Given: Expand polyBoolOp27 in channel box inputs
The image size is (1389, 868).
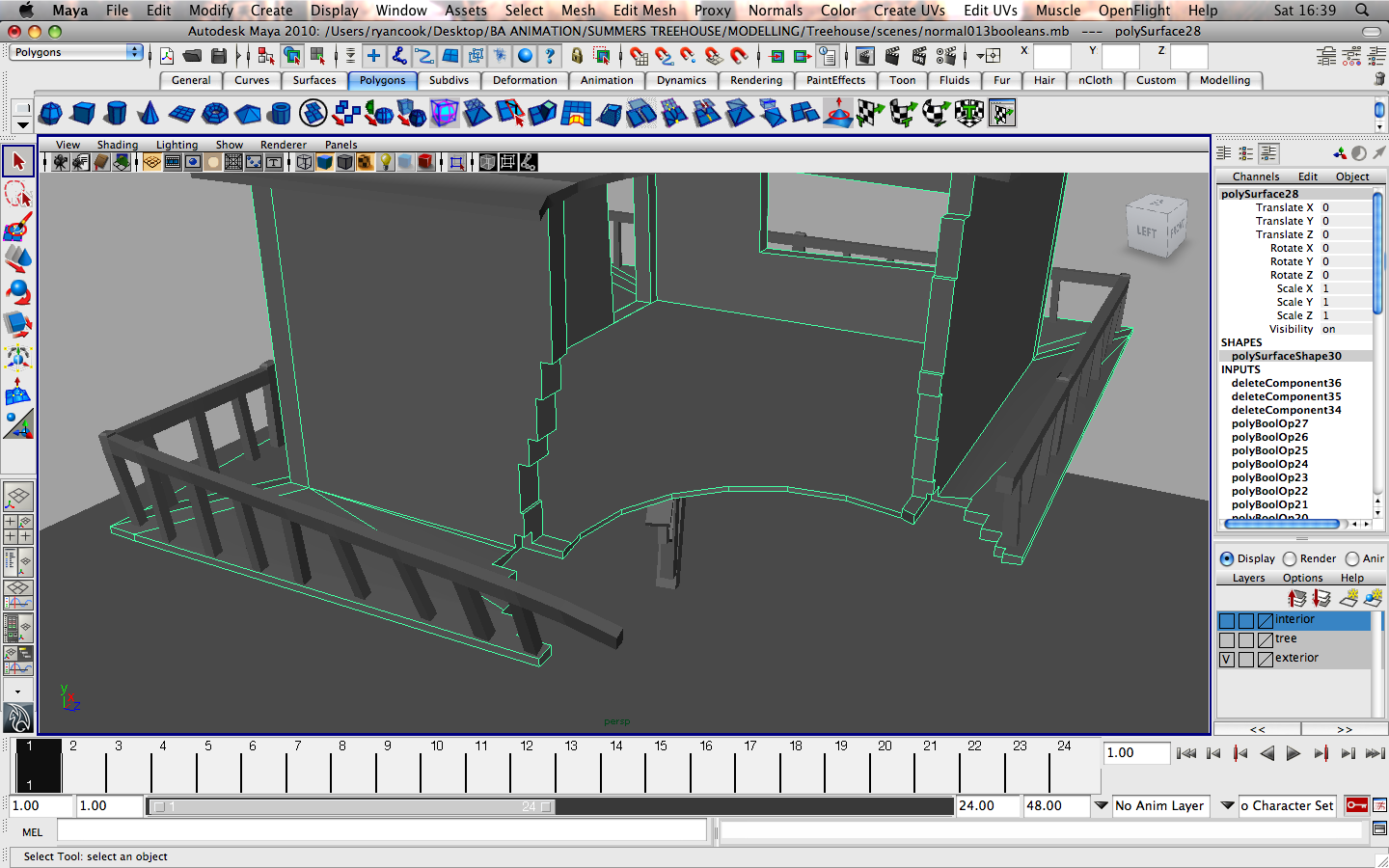Looking at the screenshot, I should pos(1269,423).
